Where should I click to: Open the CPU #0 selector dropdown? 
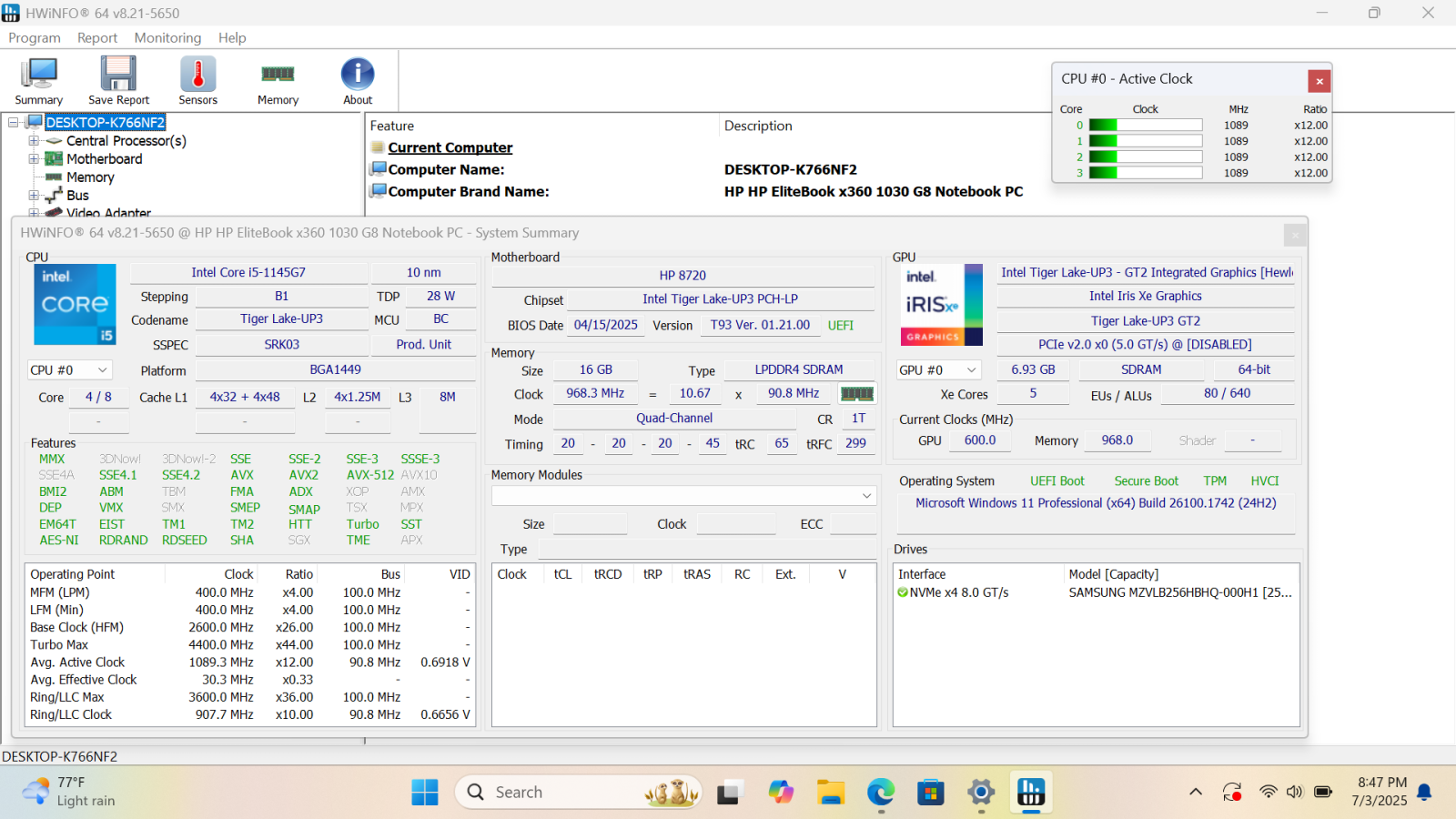pyautogui.click(x=69, y=370)
